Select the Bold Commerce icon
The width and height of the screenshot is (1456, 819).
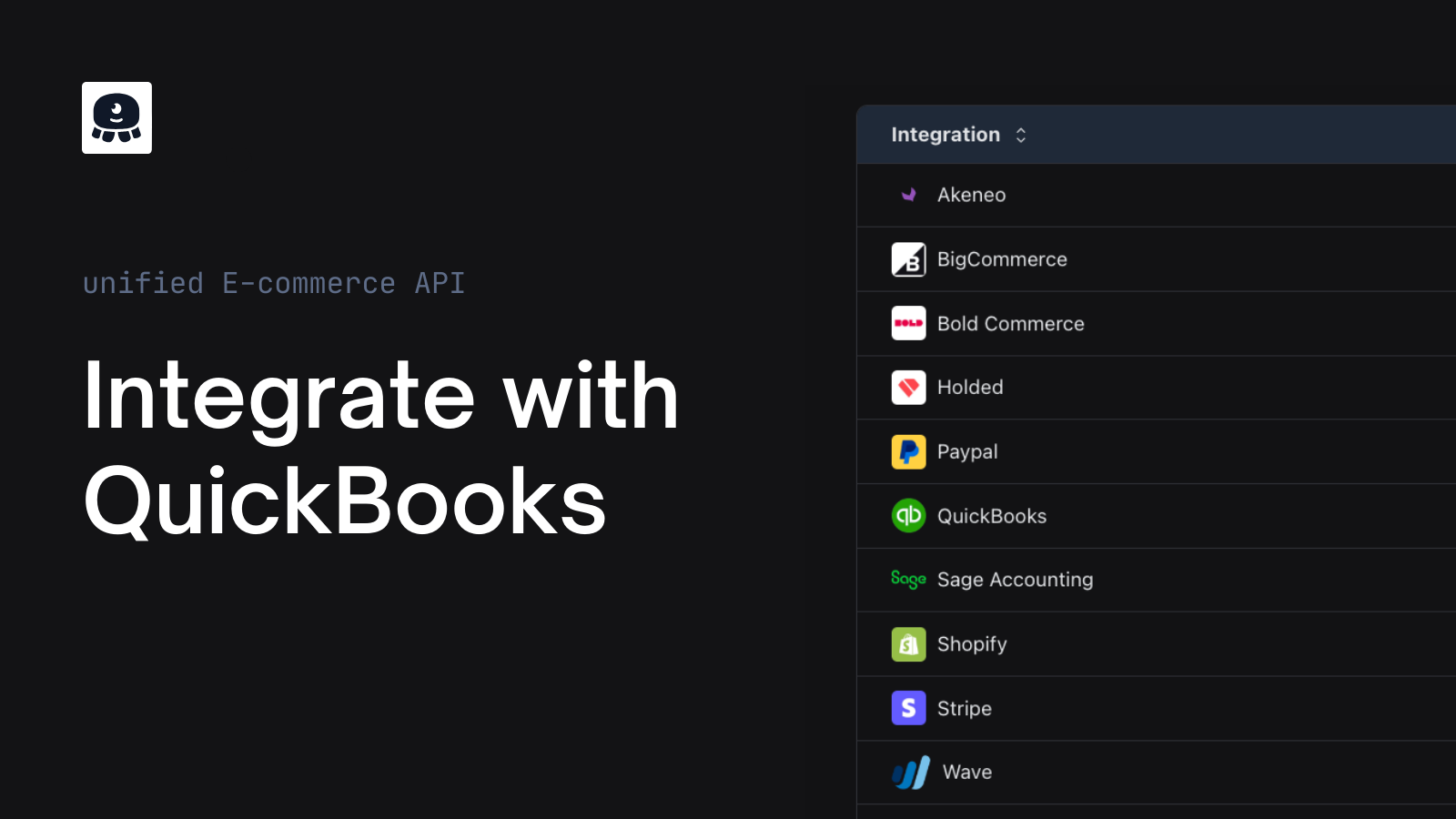(908, 323)
